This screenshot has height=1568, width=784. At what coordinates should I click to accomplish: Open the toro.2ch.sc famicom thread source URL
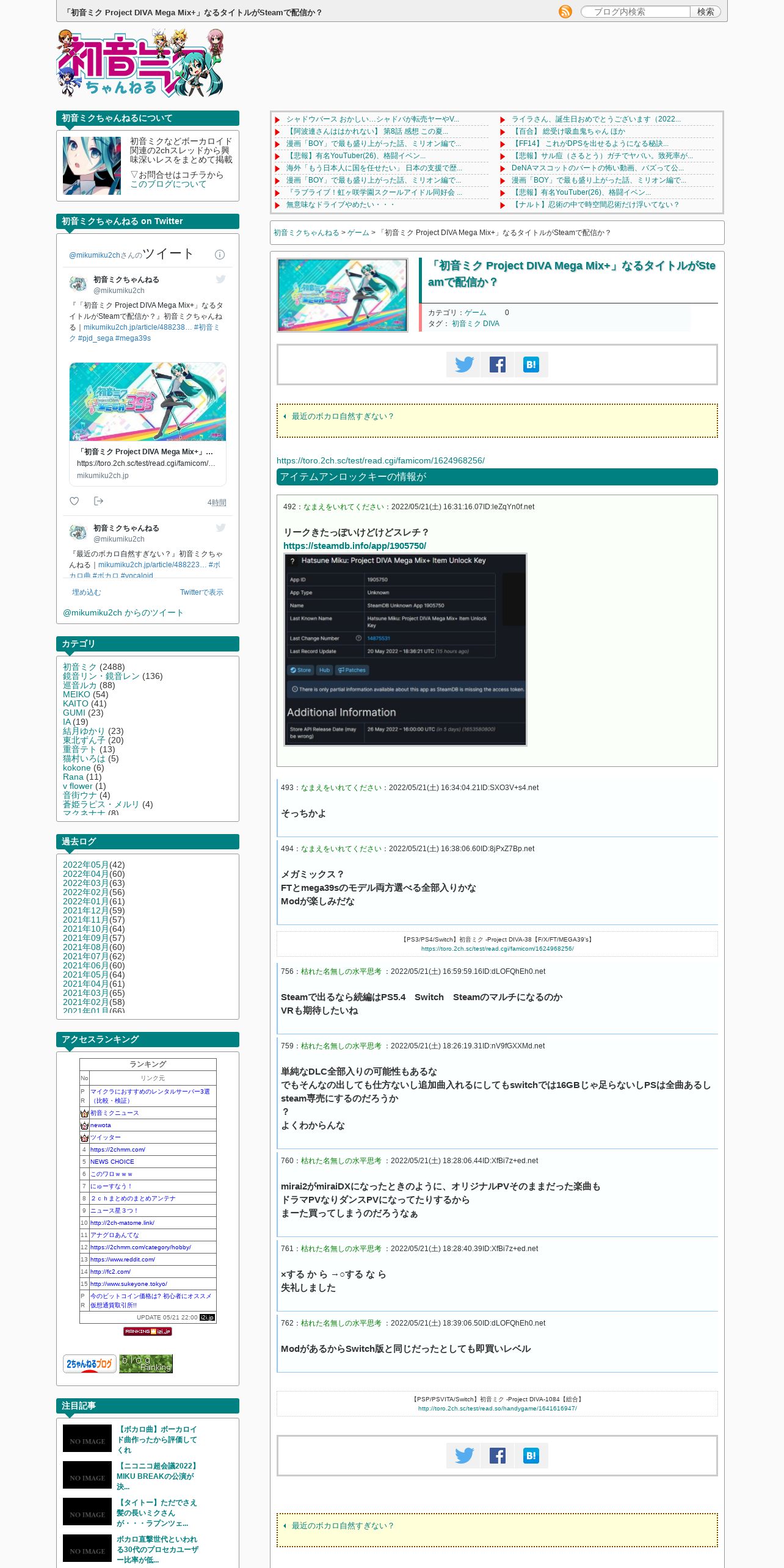380,460
